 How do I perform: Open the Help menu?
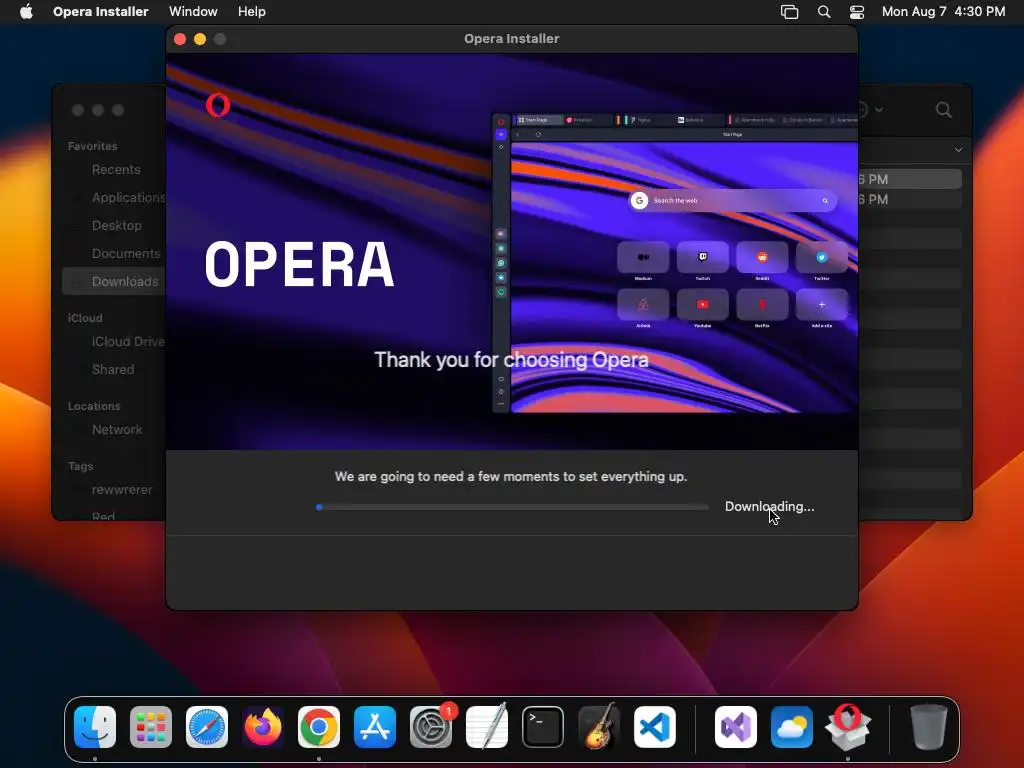point(251,12)
